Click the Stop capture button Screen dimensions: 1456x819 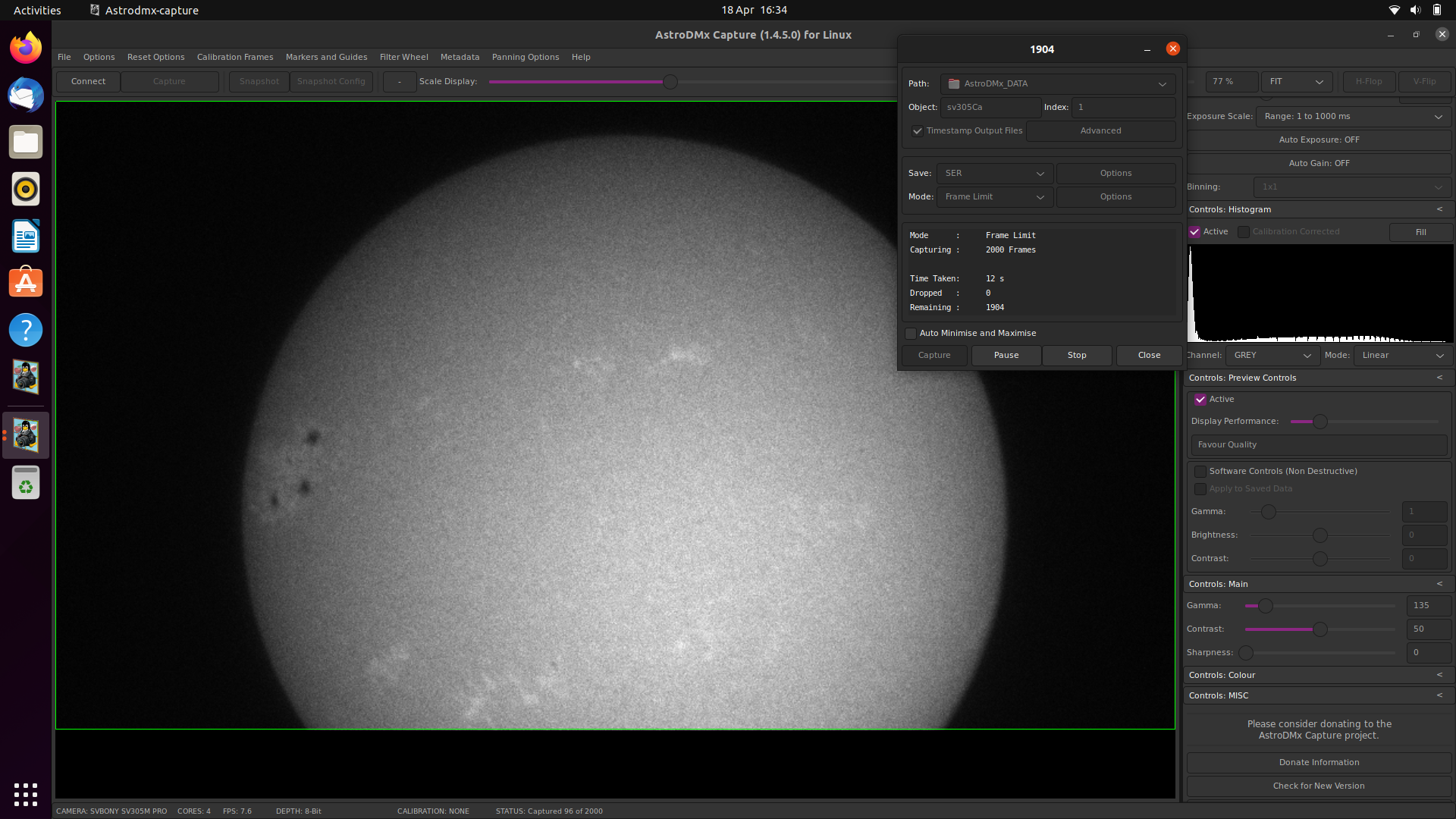click(1077, 356)
